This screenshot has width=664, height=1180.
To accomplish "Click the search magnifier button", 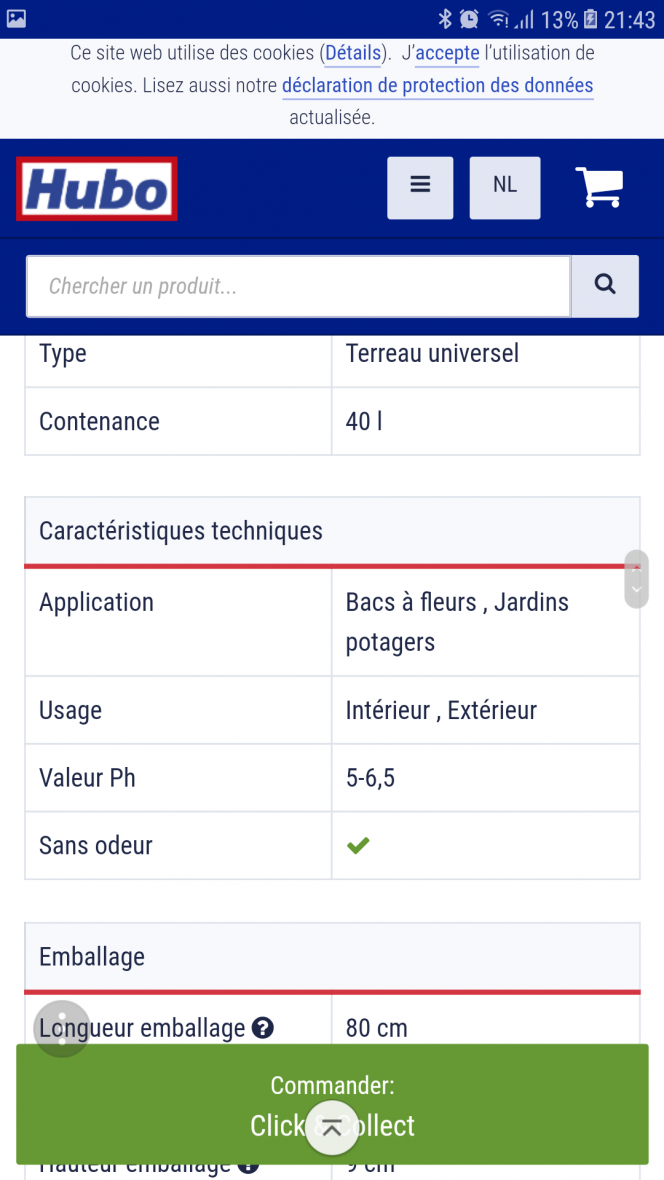I will [x=605, y=286].
